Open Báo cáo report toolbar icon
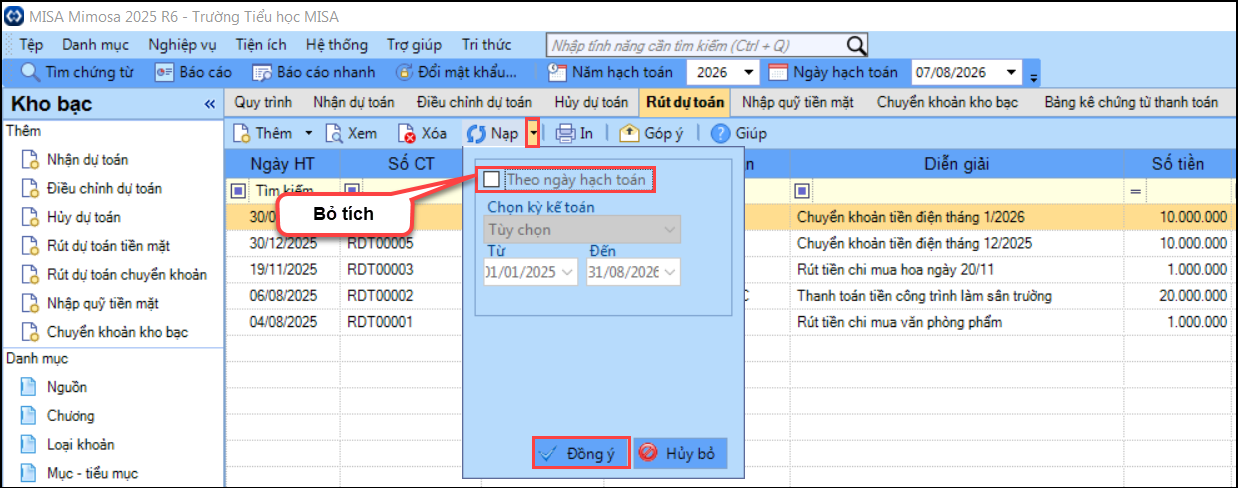 pyautogui.click(x=165, y=72)
